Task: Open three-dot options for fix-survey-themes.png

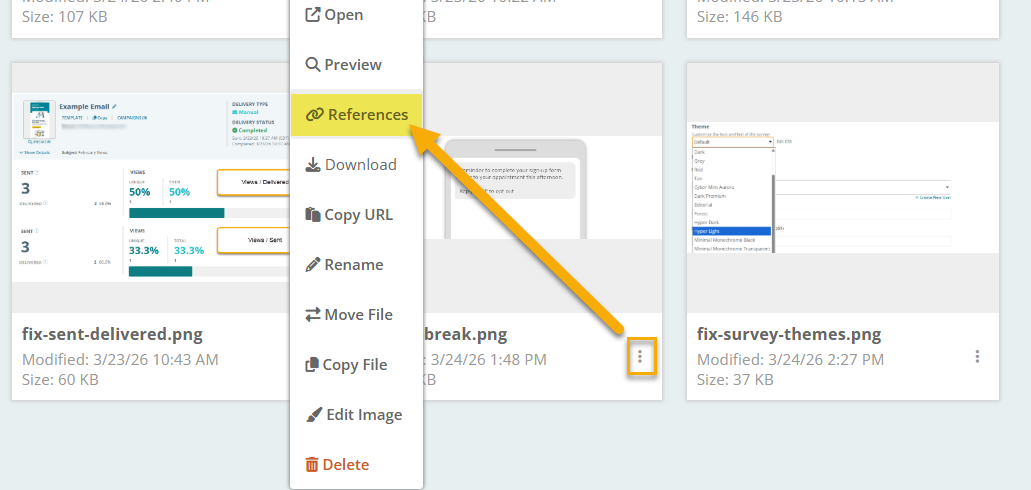Action: pos(977,357)
